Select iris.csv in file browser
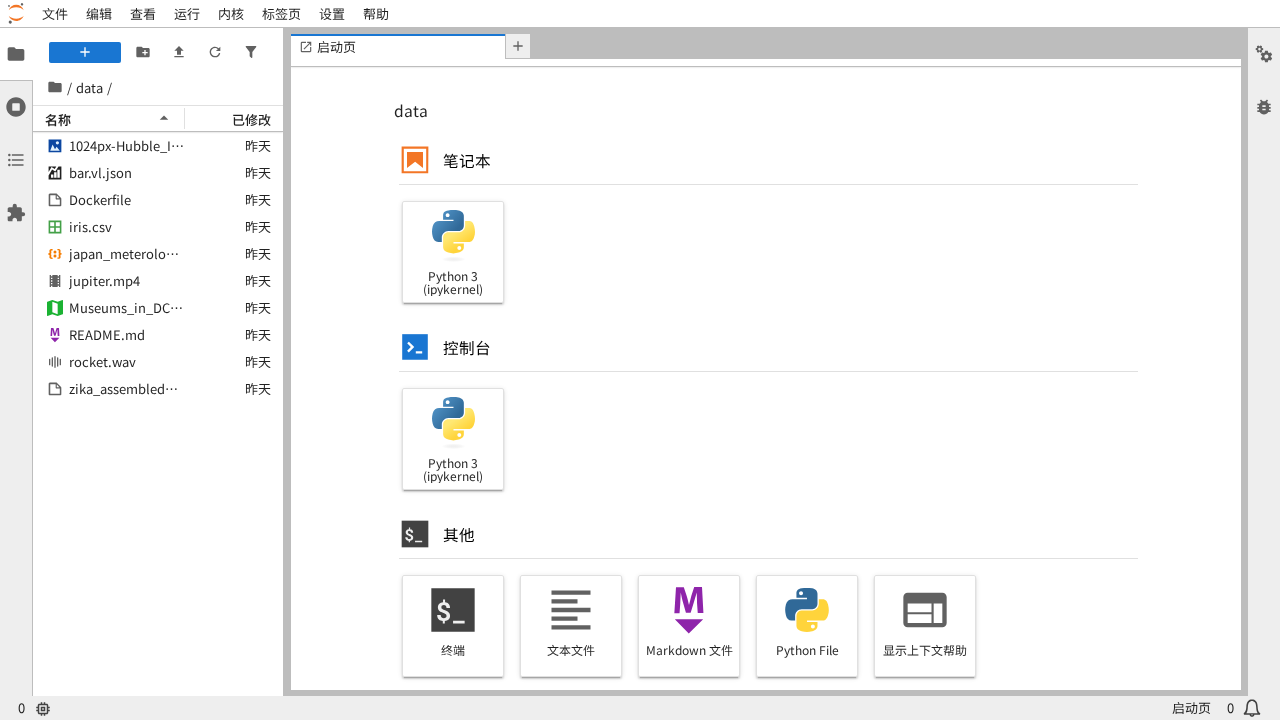 (x=158, y=227)
